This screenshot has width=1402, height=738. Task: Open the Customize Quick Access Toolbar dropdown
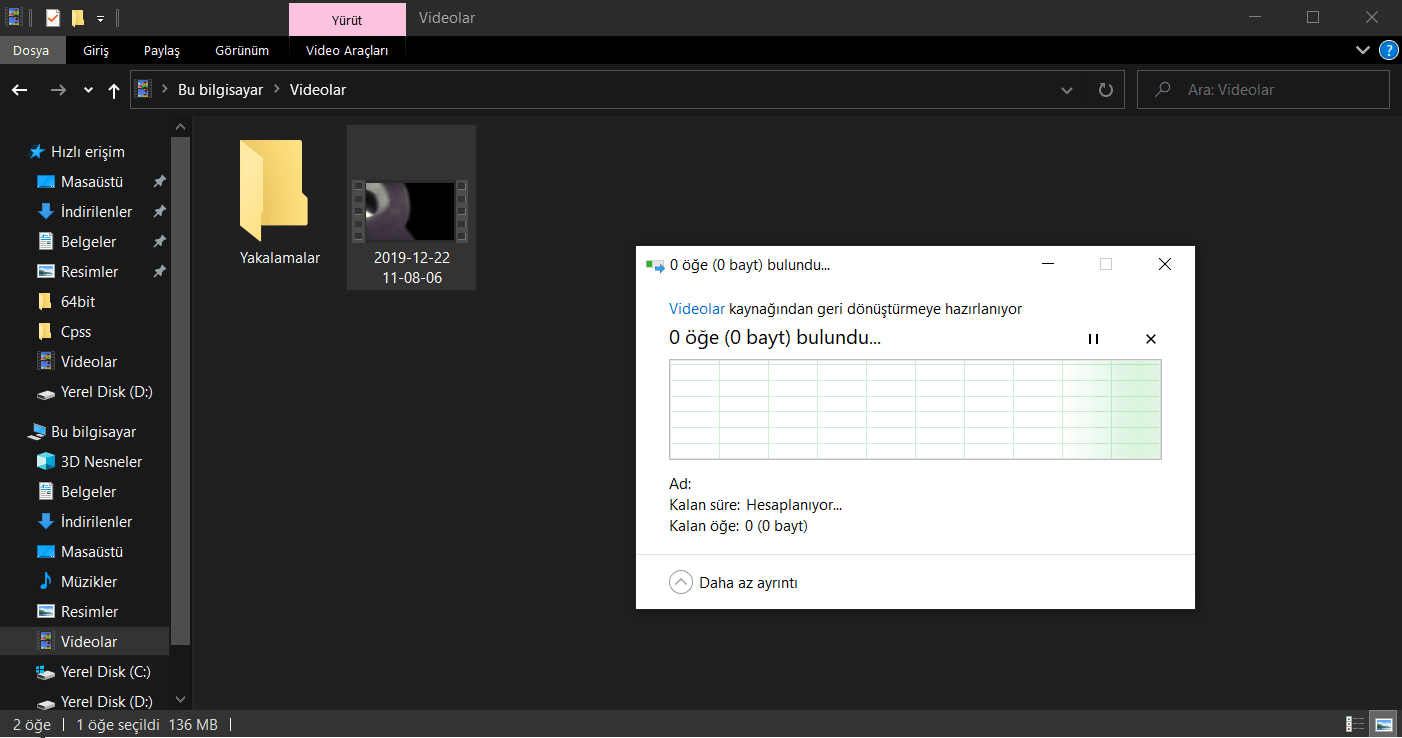(100, 19)
